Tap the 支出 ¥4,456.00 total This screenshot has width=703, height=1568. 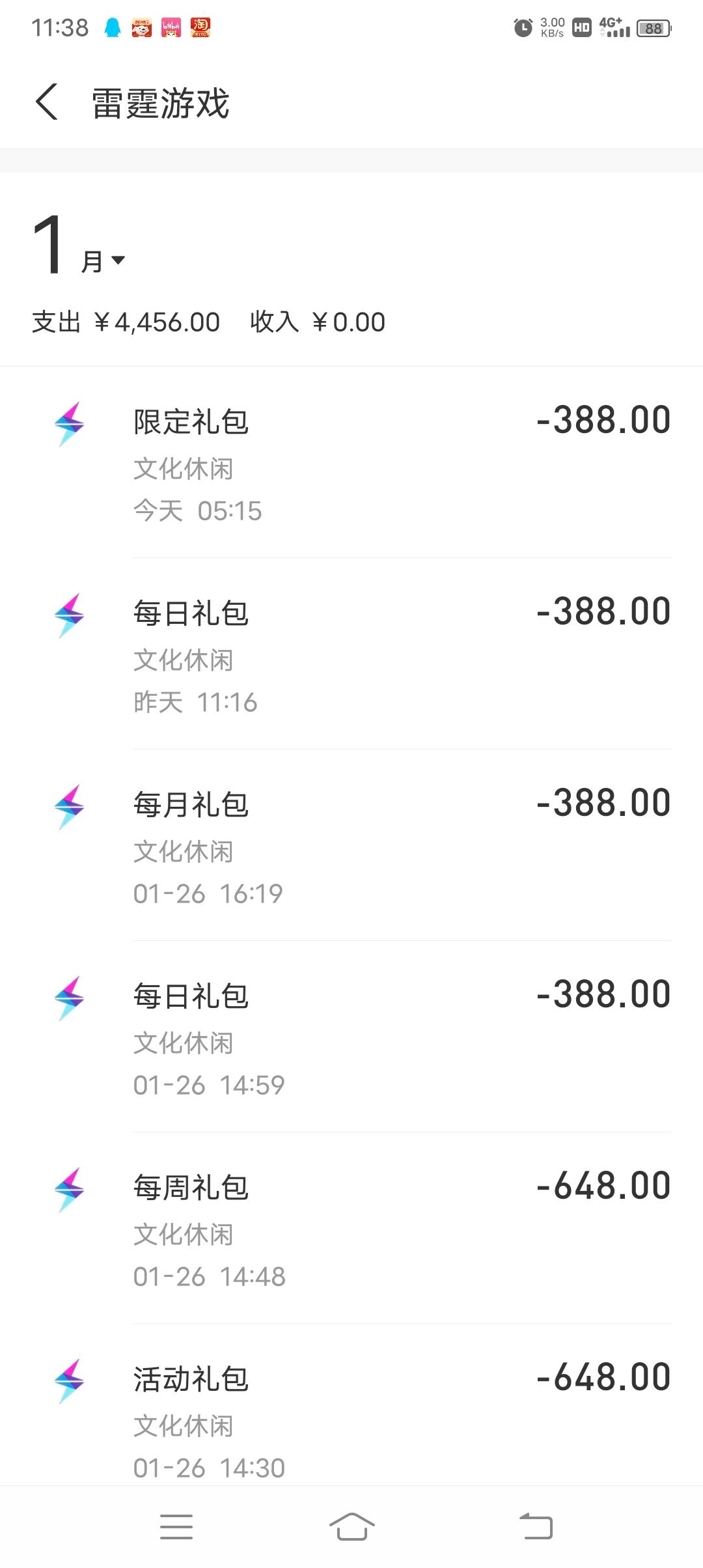[126, 322]
